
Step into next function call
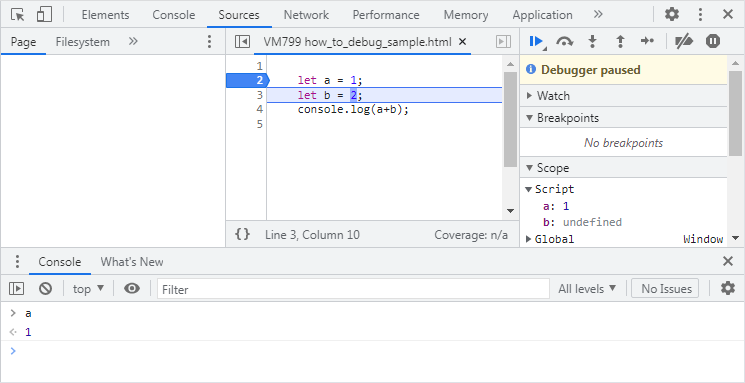click(592, 41)
